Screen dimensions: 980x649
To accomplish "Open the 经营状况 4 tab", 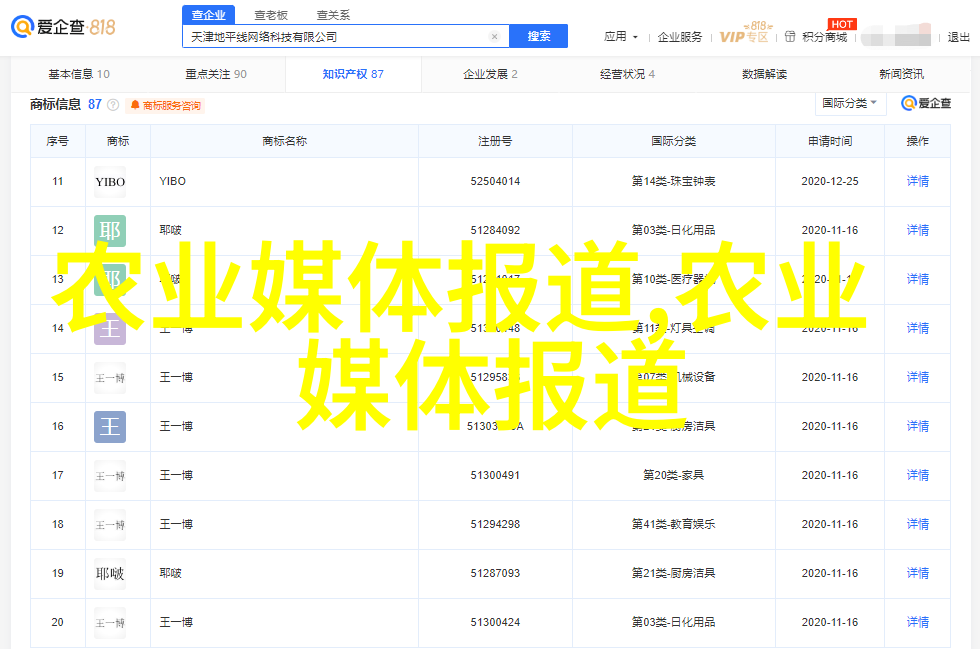I will click(x=628, y=74).
